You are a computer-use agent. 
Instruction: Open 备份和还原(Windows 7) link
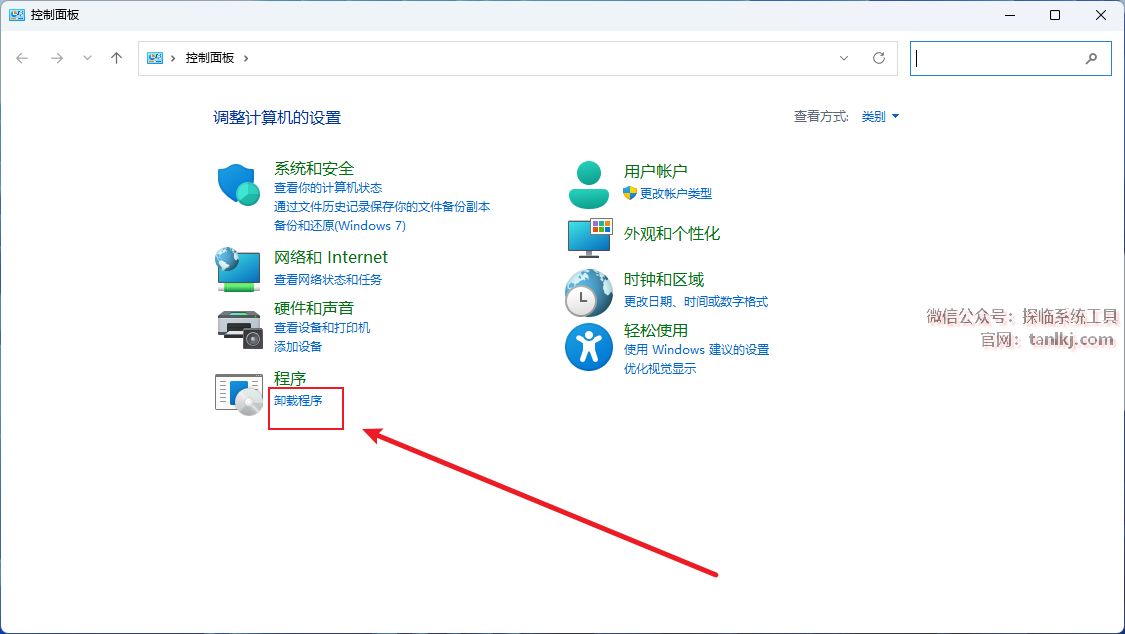[340, 226]
